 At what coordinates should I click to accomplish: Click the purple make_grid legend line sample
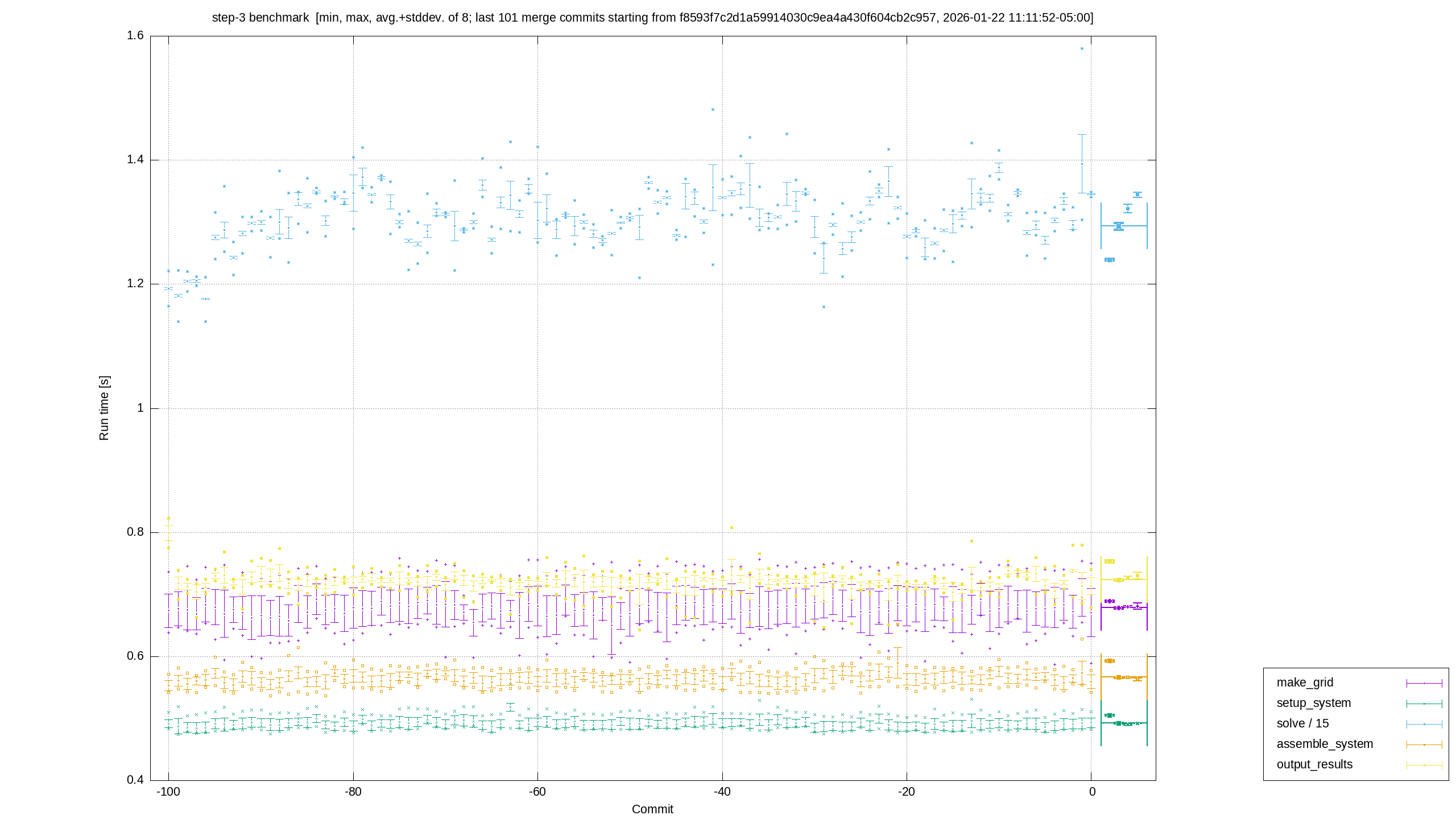pyautogui.click(x=1424, y=683)
